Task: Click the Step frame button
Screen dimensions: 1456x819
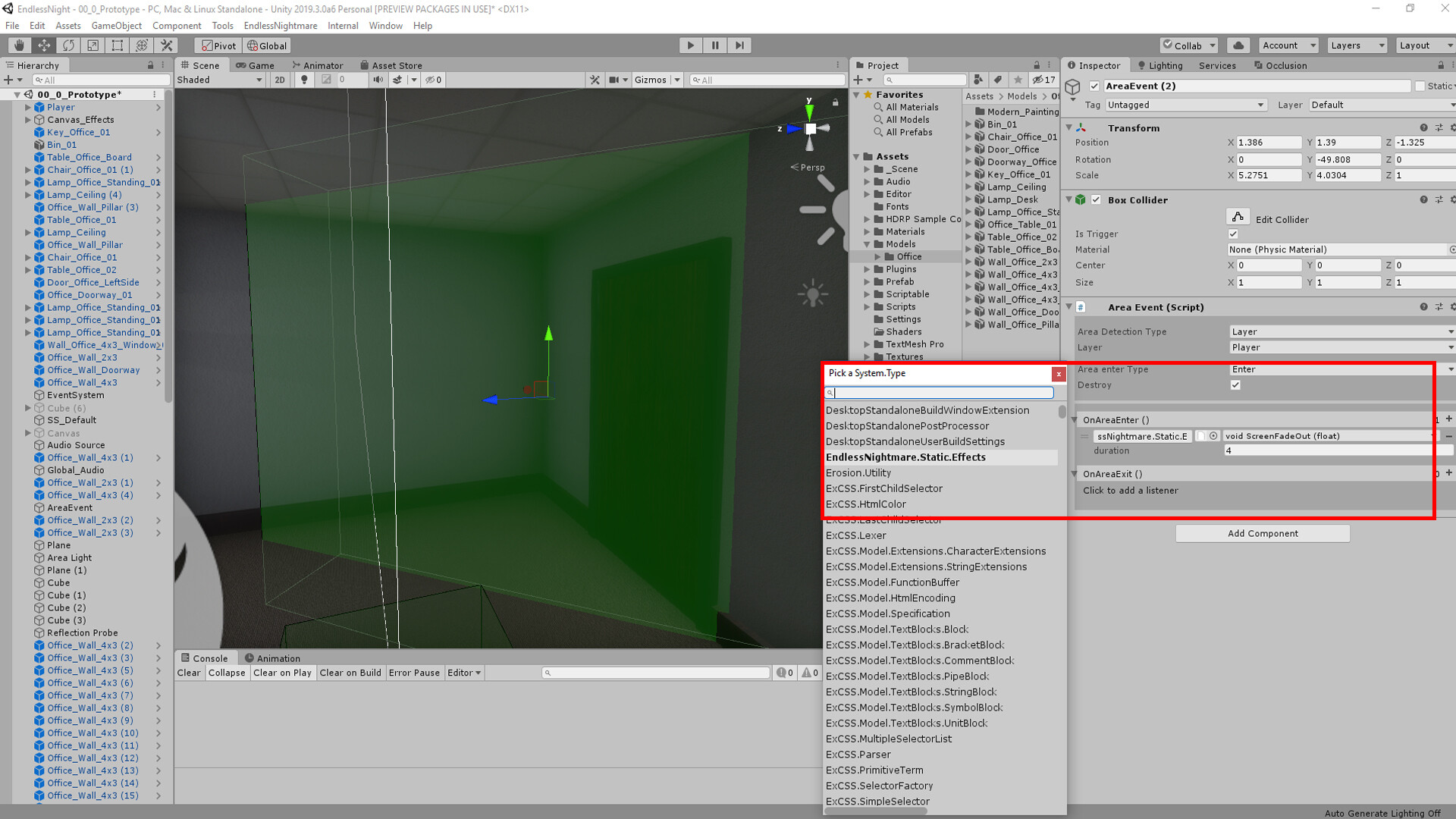Action: click(739, 45)
